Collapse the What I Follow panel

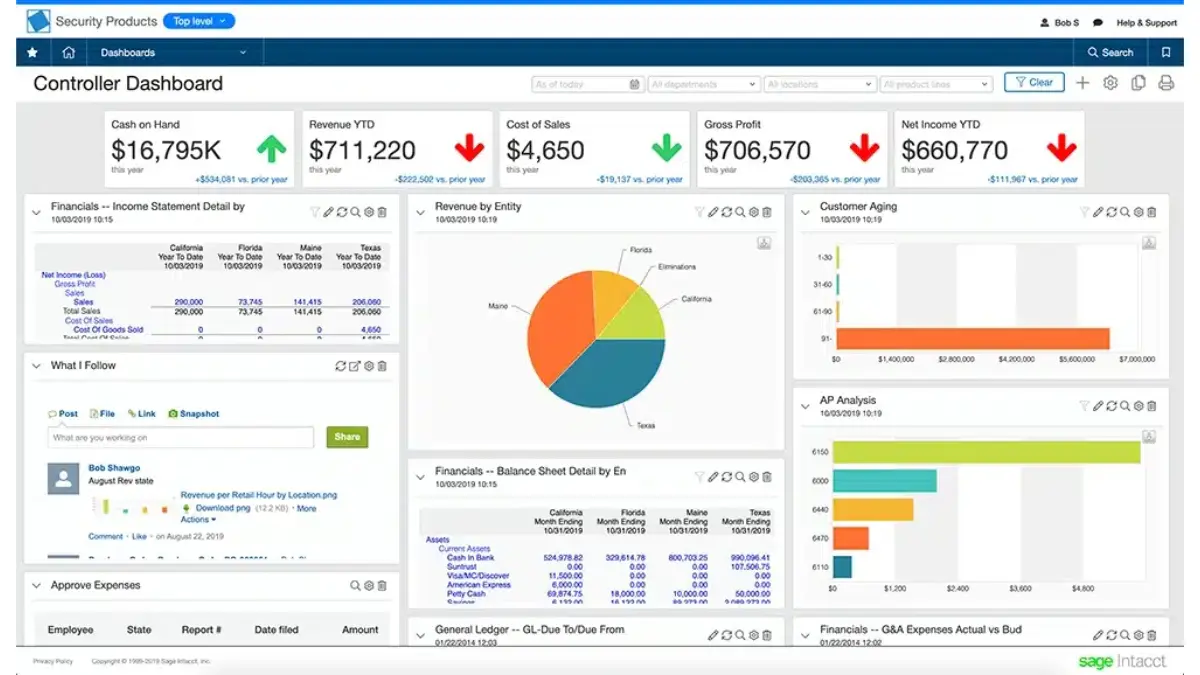click(x=37, y=366)
